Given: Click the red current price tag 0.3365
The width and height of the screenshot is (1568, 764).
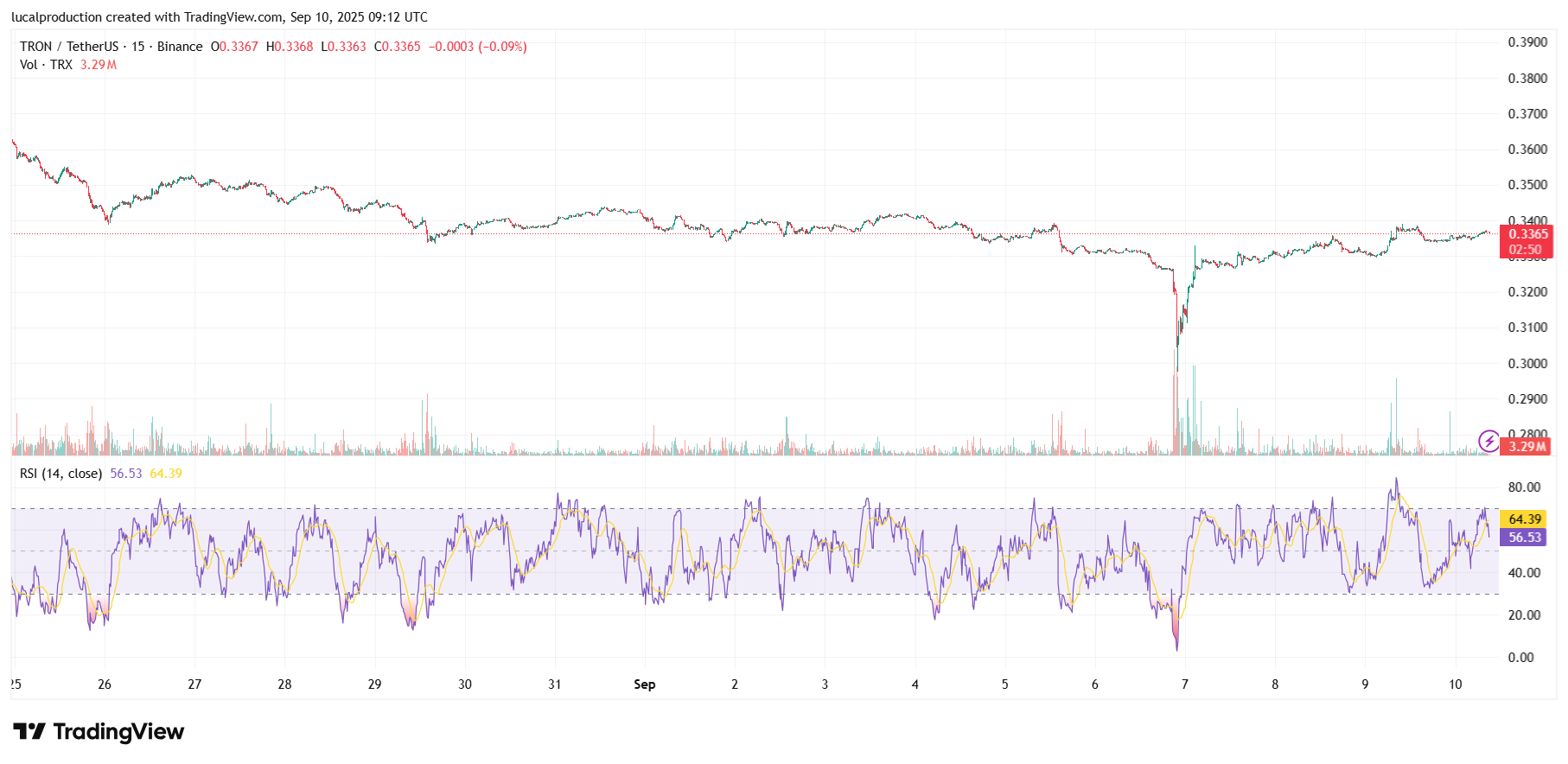Looking at the screenshot, I should click(x=1527, y=241).
